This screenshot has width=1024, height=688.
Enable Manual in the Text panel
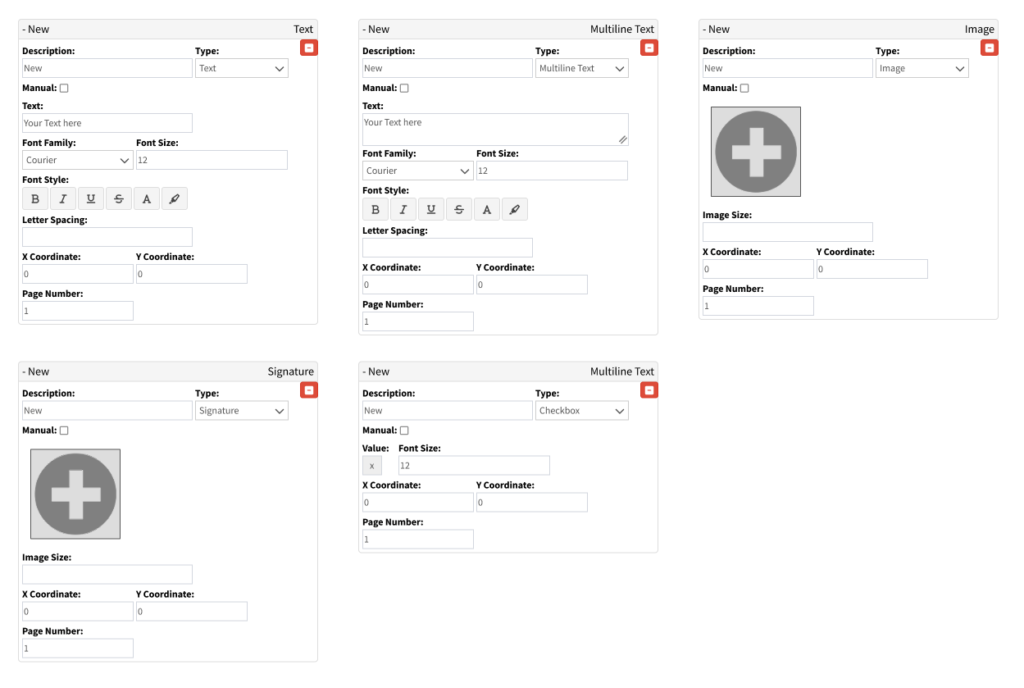click(x=64, y=88)
